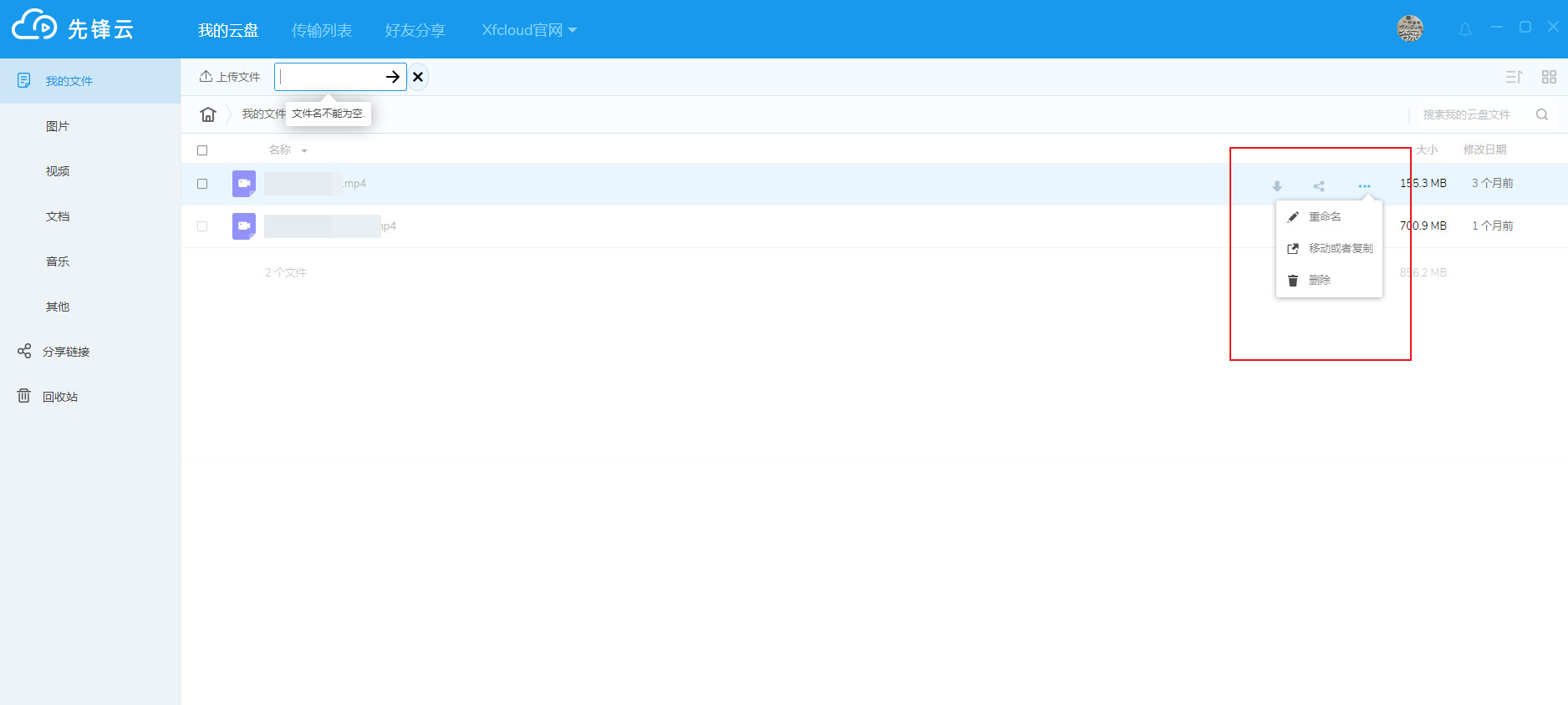Open notifications bell icon
Screen dimensions: 1568x705
click(x=1465, y=29)
